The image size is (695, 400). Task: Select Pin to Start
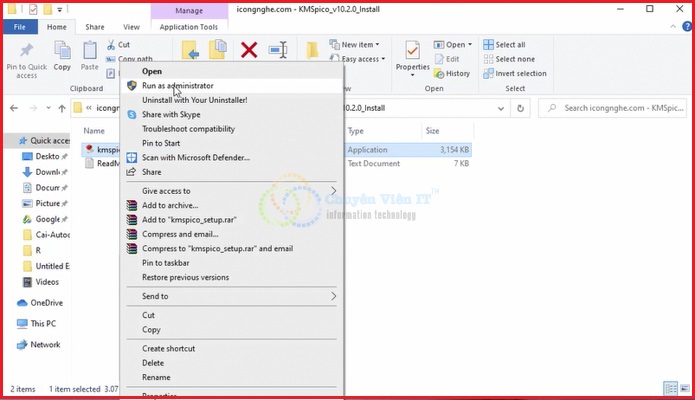[231, 143]
